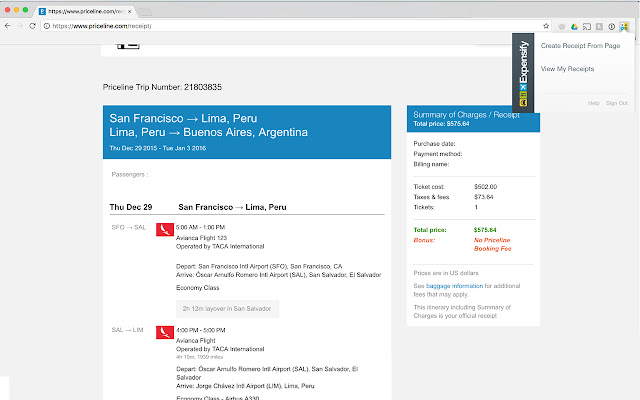This screenshot has height=400, width=640.
Task: Click Sign Out in Expensify popup
Action: coord(617,103)
